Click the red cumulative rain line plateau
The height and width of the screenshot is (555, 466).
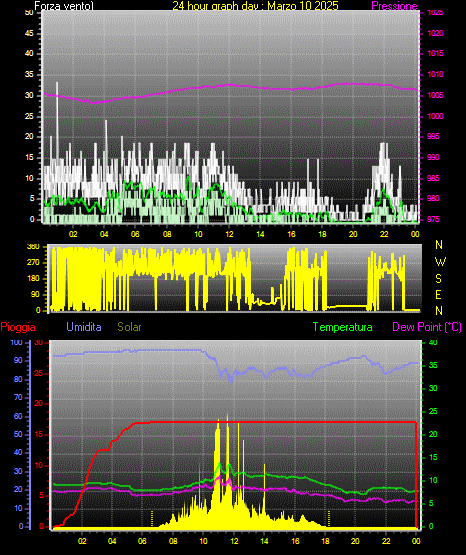(x=283, y=422)
